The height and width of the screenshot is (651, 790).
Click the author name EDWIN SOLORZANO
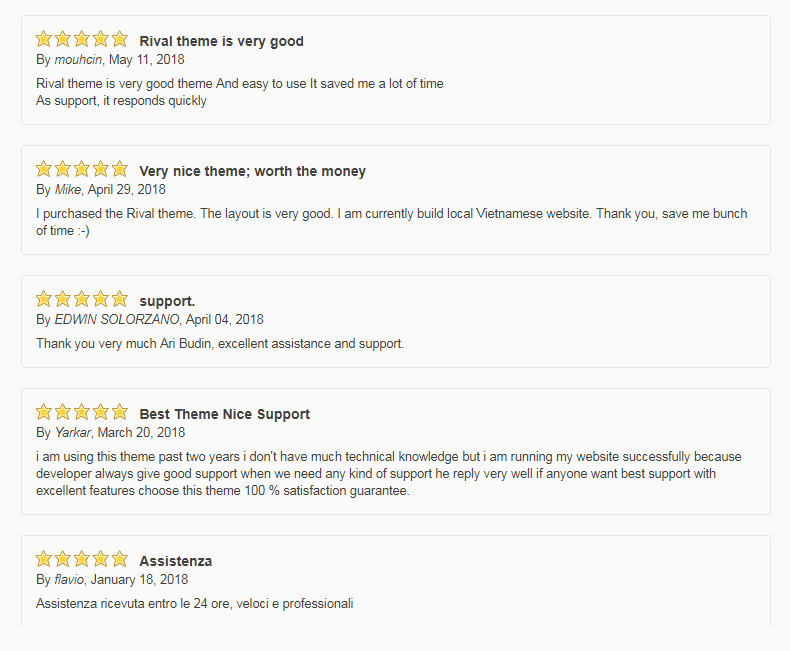116,319
